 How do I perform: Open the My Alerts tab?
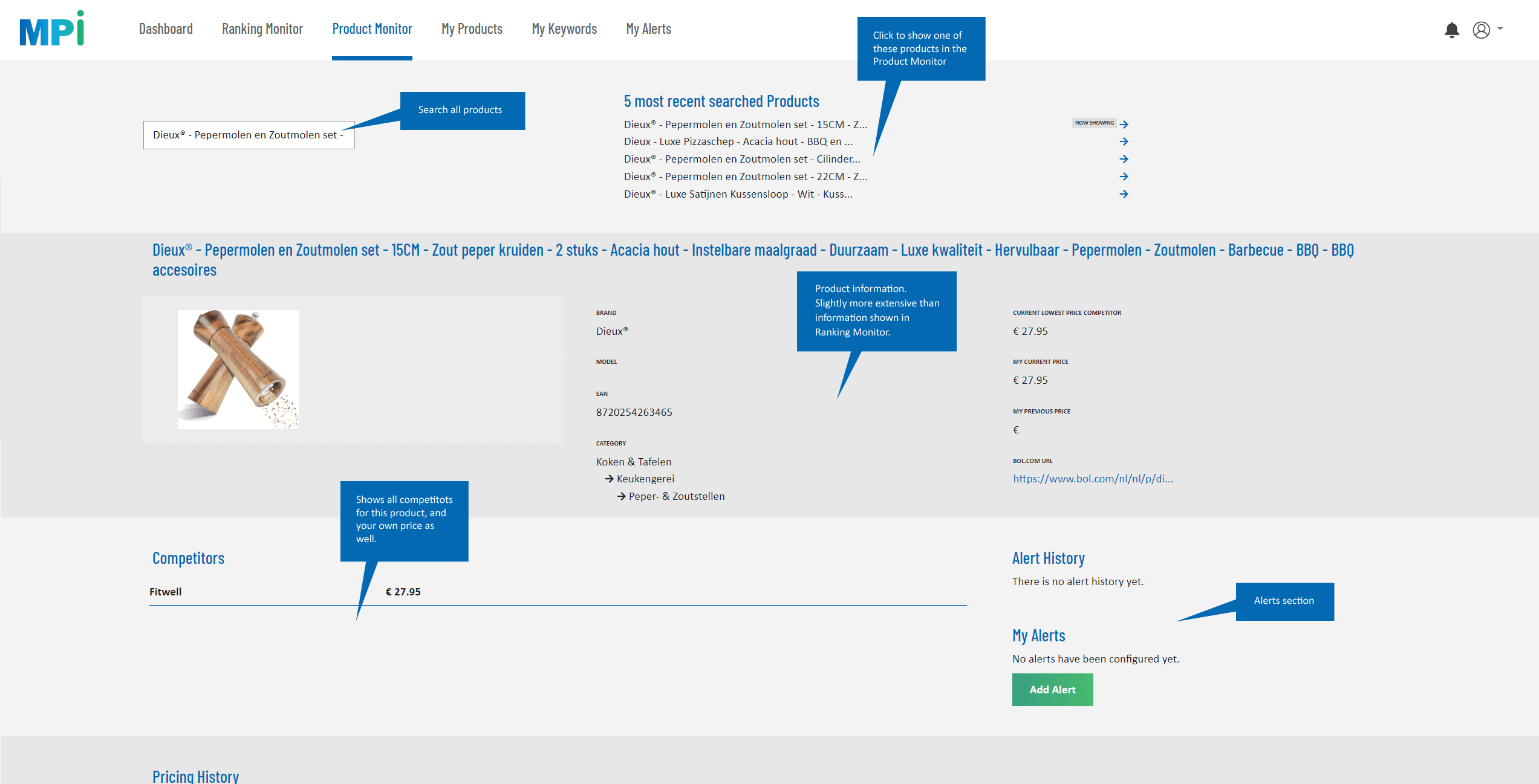point(648,29)
